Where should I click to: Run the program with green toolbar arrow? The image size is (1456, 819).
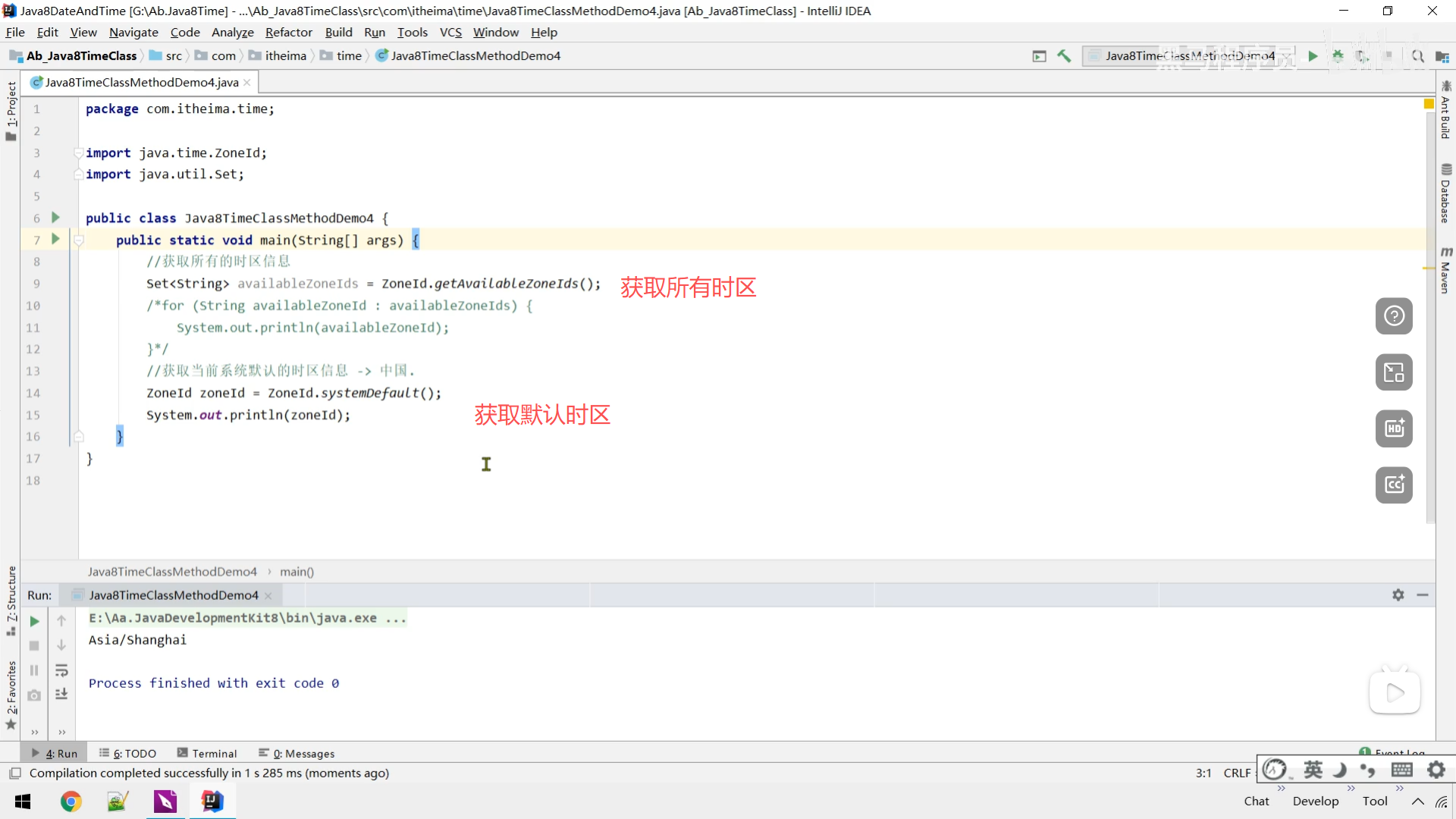pyautogui.click(x=1313, y=56)
